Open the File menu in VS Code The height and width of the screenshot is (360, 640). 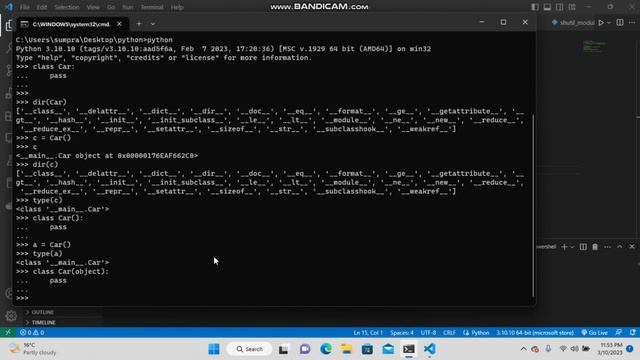coord(24,7)
